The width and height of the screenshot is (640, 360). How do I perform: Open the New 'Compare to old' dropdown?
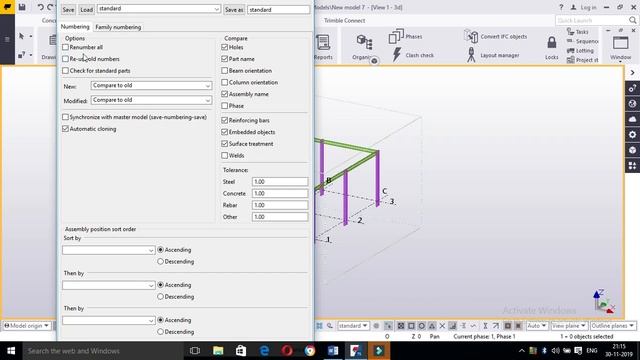pos(151,86)
